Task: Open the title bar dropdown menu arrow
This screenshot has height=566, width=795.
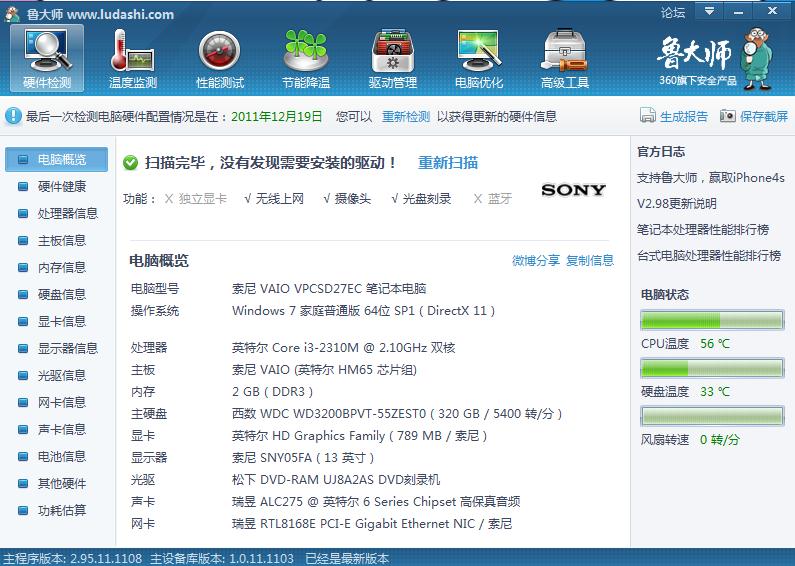Action: (709, 11)
